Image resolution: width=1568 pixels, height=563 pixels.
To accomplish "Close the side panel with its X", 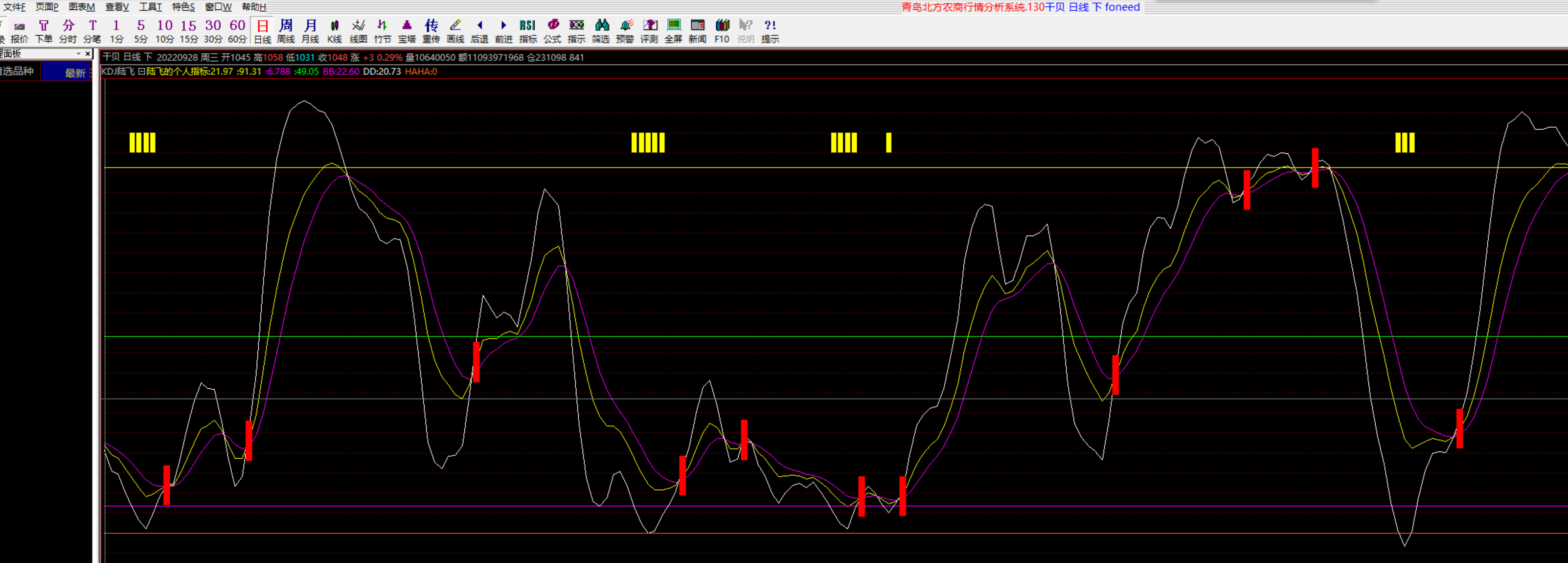I will point(88,54).
